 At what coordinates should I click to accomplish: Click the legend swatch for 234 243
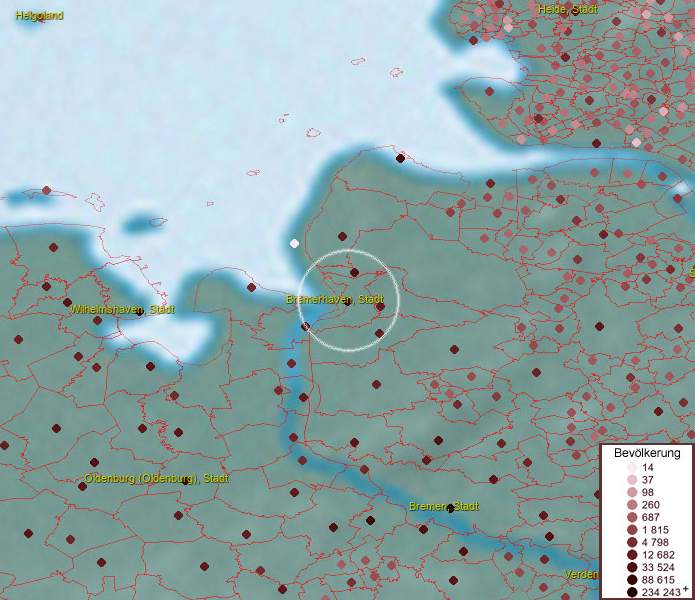tap(632, 592)
